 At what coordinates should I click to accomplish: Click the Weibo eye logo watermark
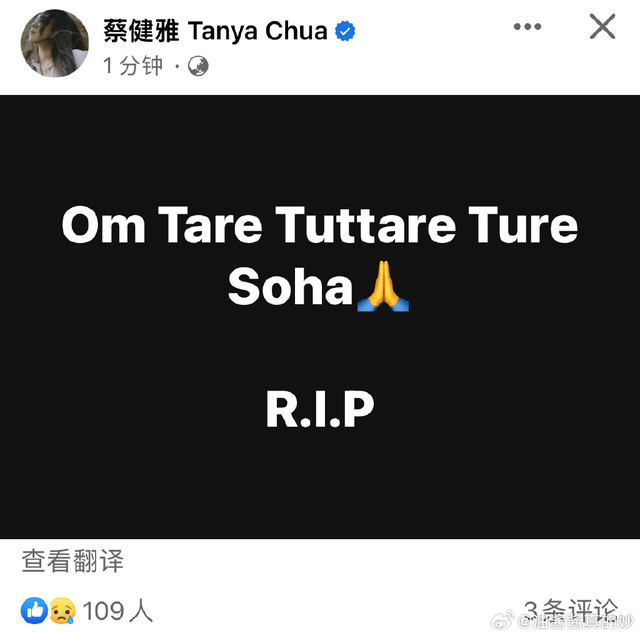click(x=502, y=621)
